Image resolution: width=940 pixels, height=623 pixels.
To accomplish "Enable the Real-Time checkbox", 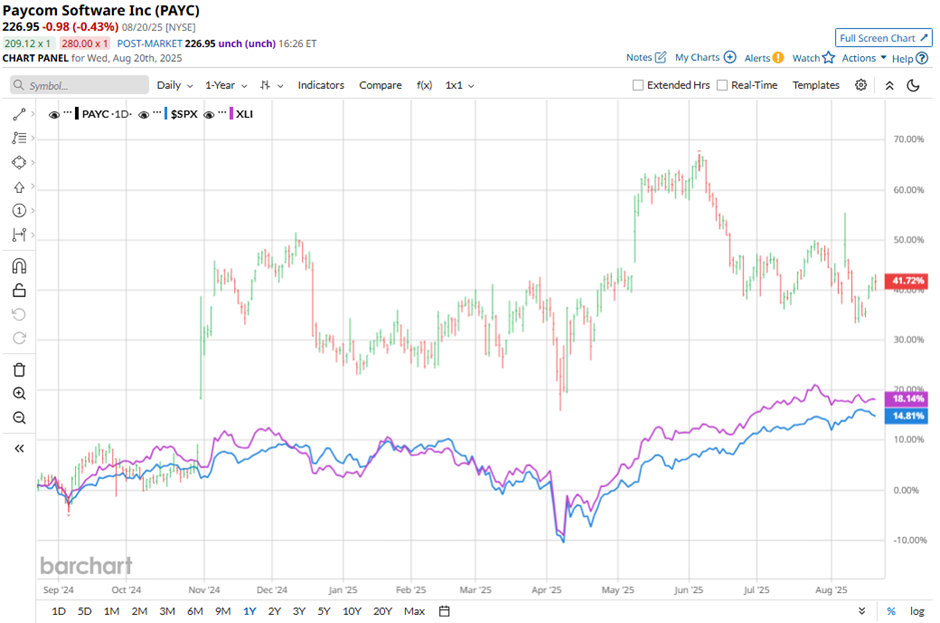I will 722,85.
